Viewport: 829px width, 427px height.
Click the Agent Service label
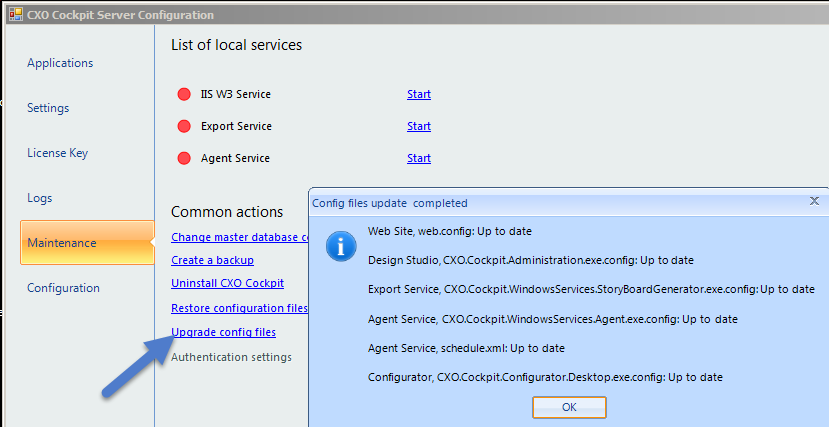[x=235, y=158]
